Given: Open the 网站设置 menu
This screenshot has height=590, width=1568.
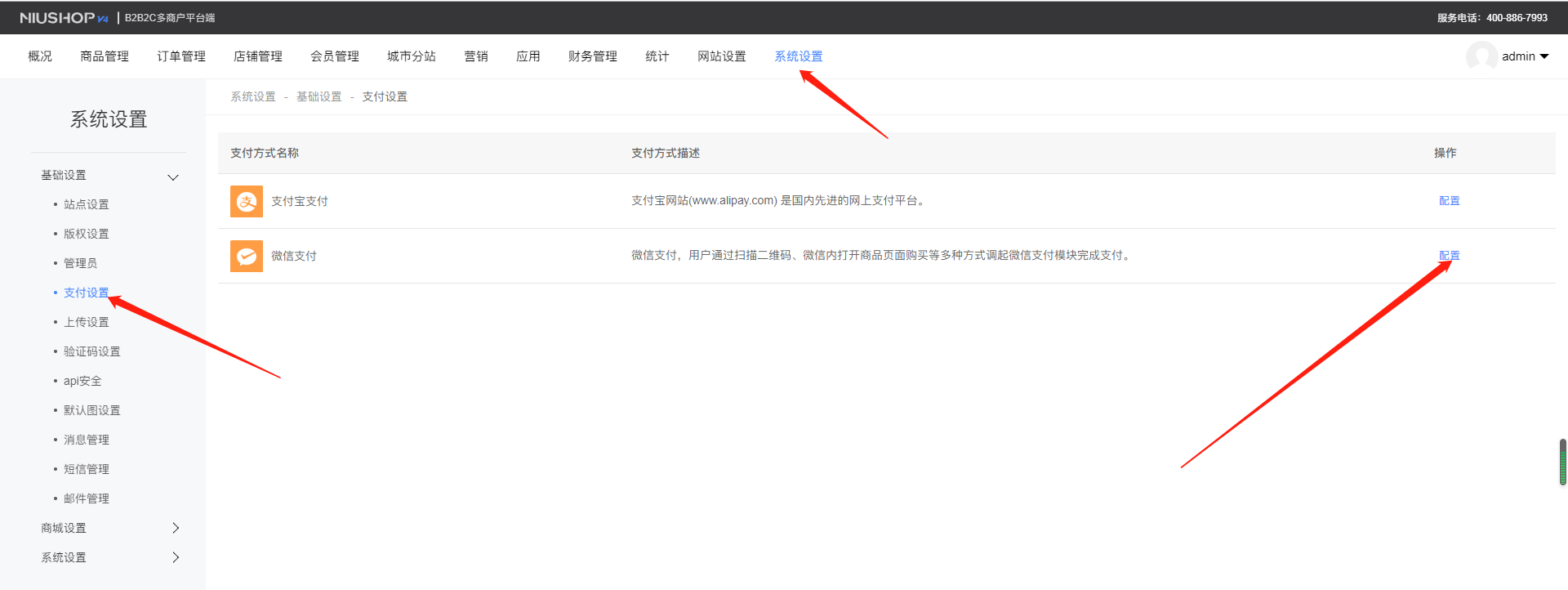Looking at the screenshot, I should (722, 56).
